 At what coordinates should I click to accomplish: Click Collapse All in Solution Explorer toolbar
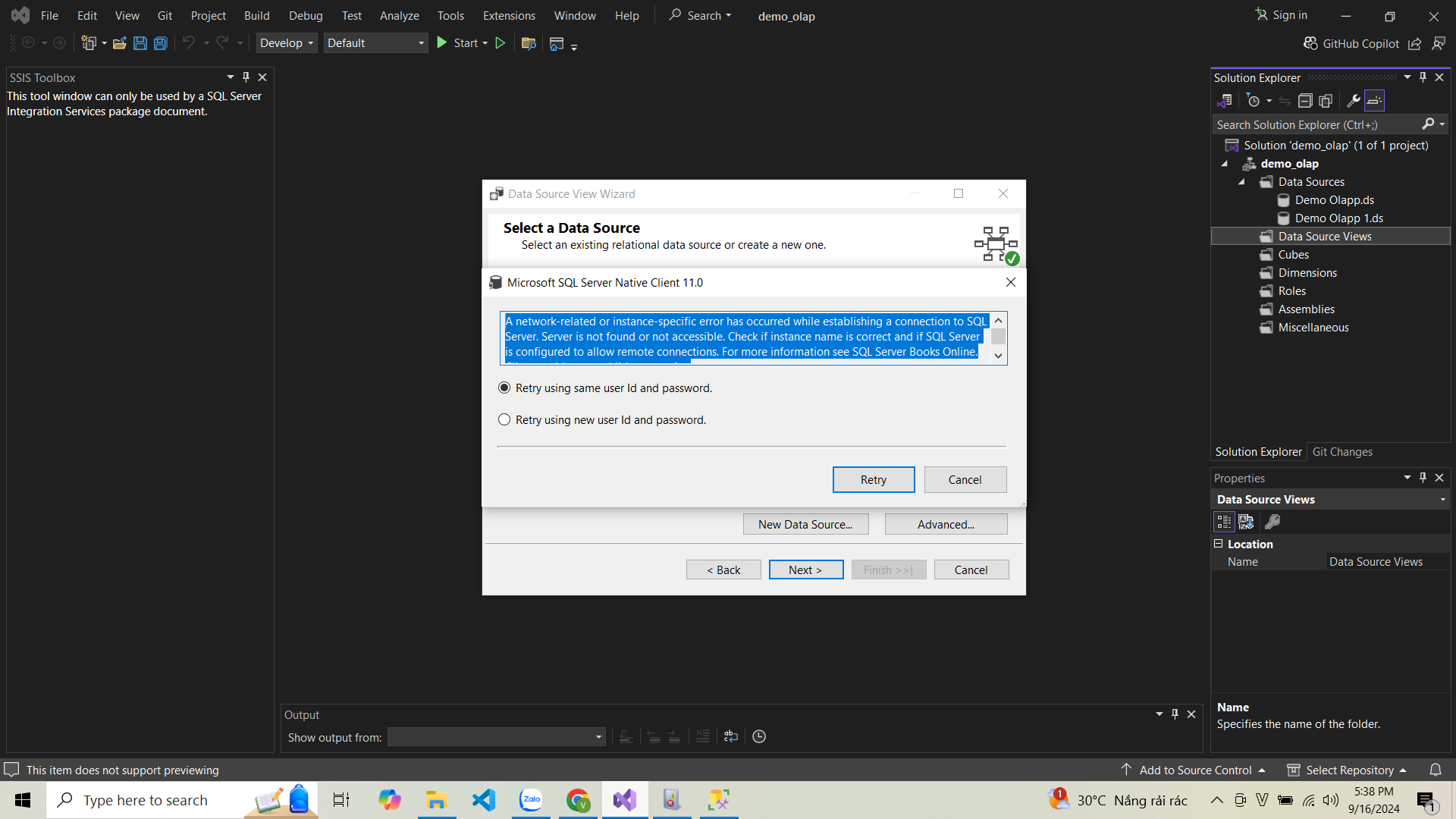pyautogui.click(x=1305, y=101)
